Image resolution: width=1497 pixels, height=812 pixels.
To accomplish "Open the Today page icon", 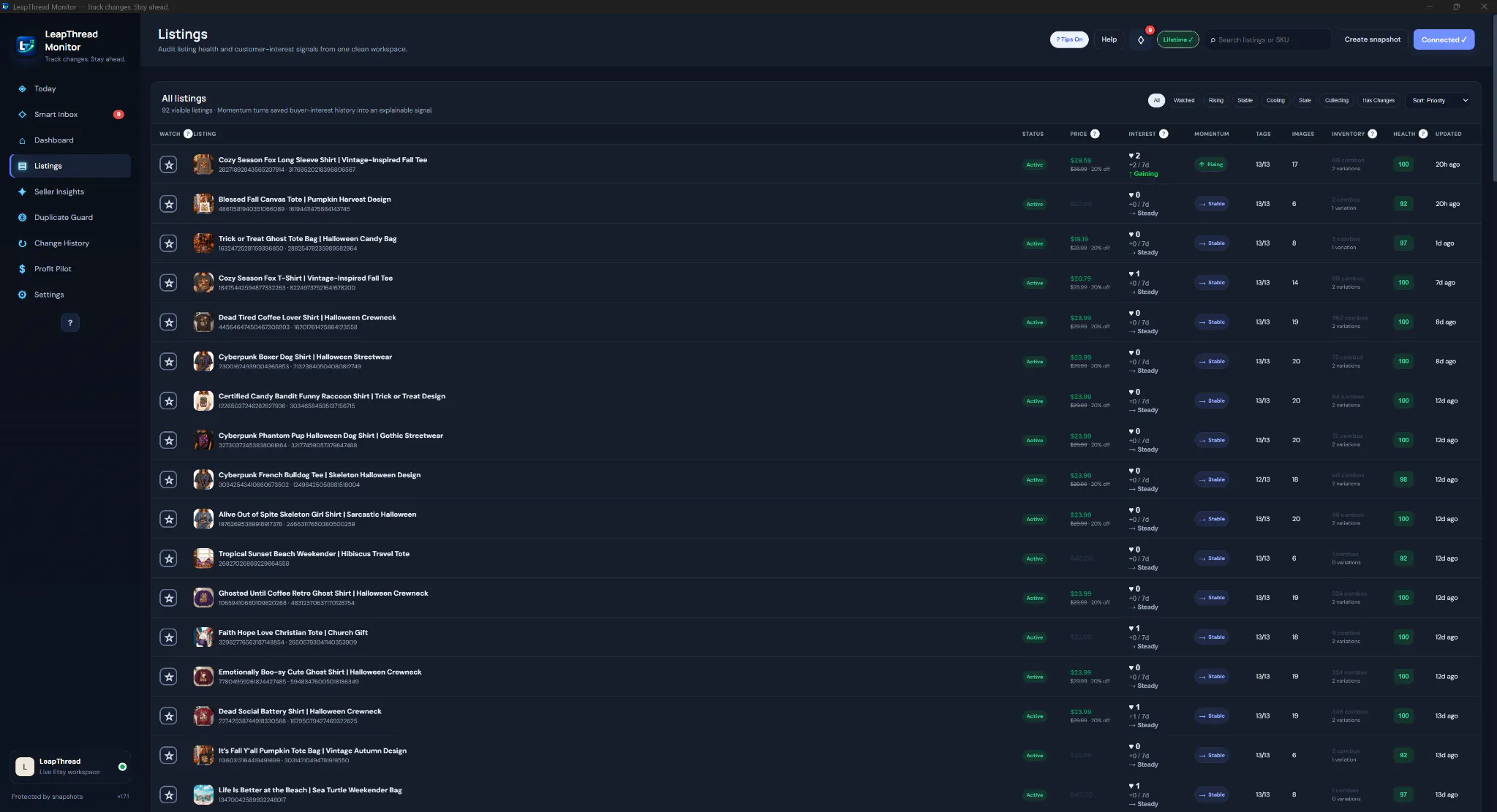I will click(22, 89).
